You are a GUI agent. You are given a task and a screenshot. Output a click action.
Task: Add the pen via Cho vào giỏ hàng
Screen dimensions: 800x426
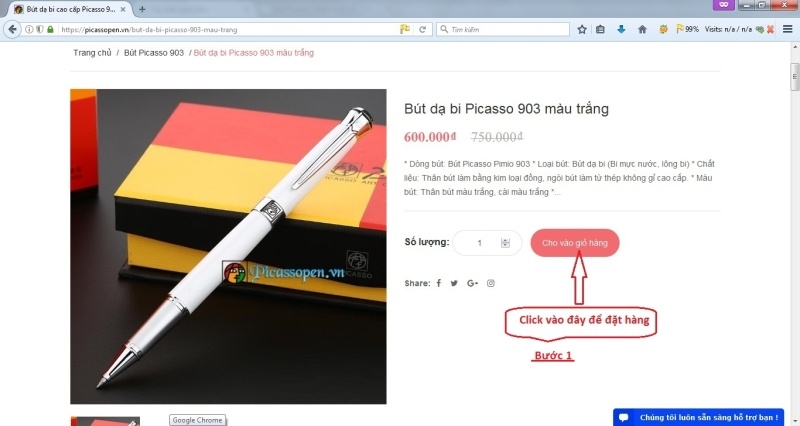pos(575,243)
